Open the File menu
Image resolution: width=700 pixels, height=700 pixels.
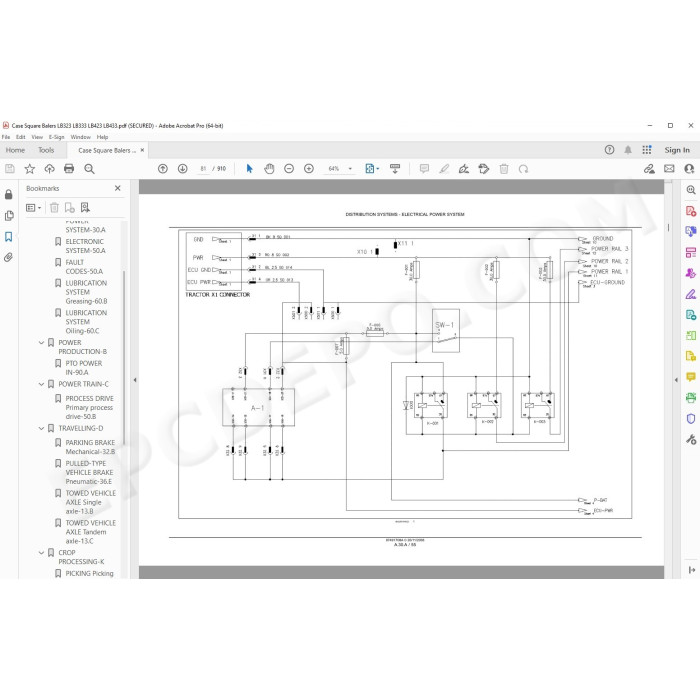pos(6,137)
